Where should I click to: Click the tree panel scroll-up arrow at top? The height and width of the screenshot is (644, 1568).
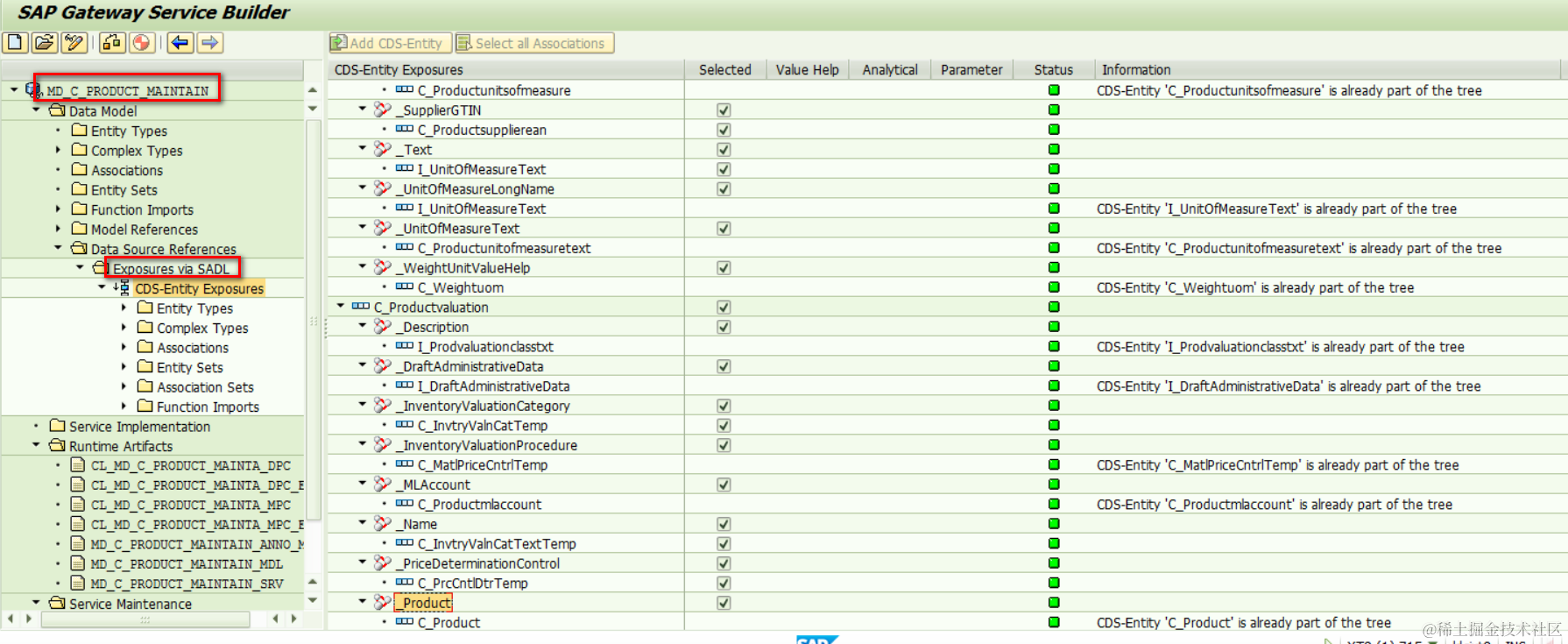[313, 90]
